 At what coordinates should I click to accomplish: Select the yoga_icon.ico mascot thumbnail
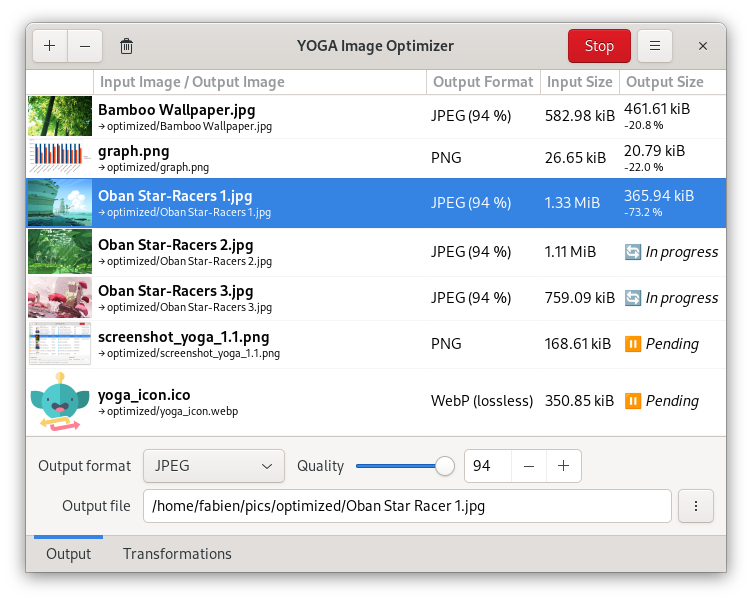(x=60, y=401)
